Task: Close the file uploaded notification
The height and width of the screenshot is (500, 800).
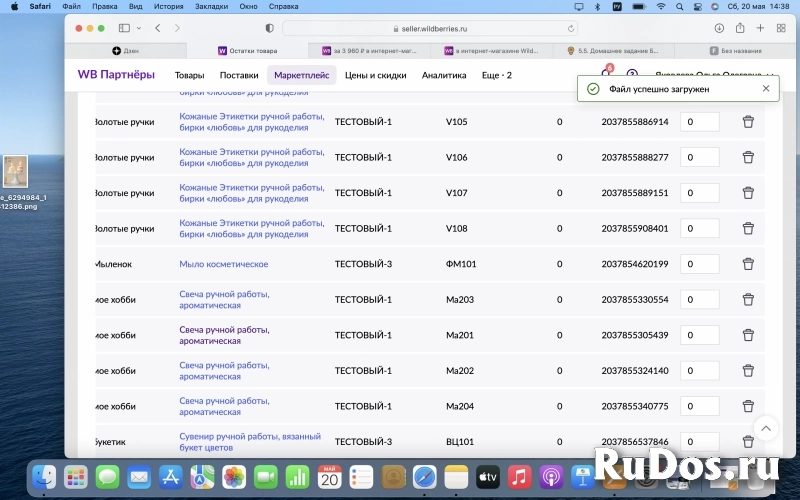Action: [x=766, y=89]
